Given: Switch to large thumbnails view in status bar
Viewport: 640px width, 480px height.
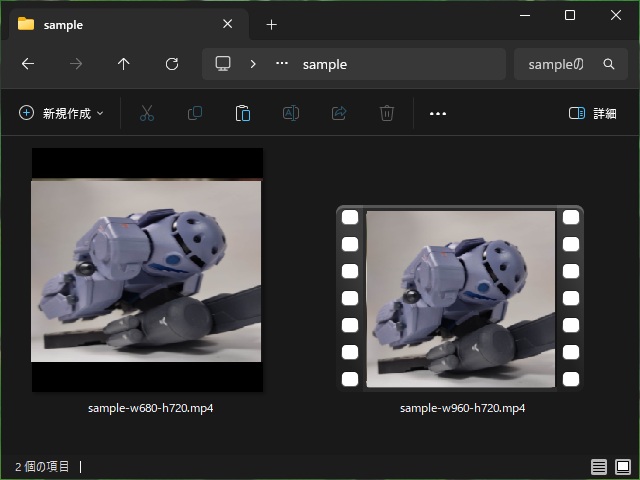Looking at the screenshot, I should (623, 467).
